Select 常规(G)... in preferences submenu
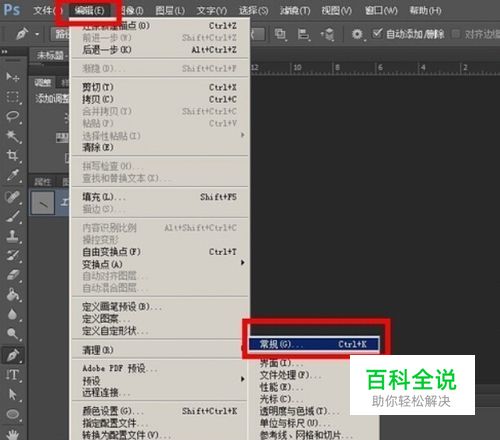Viewport: 500px width, 440px height. click(x=314, y=344)
